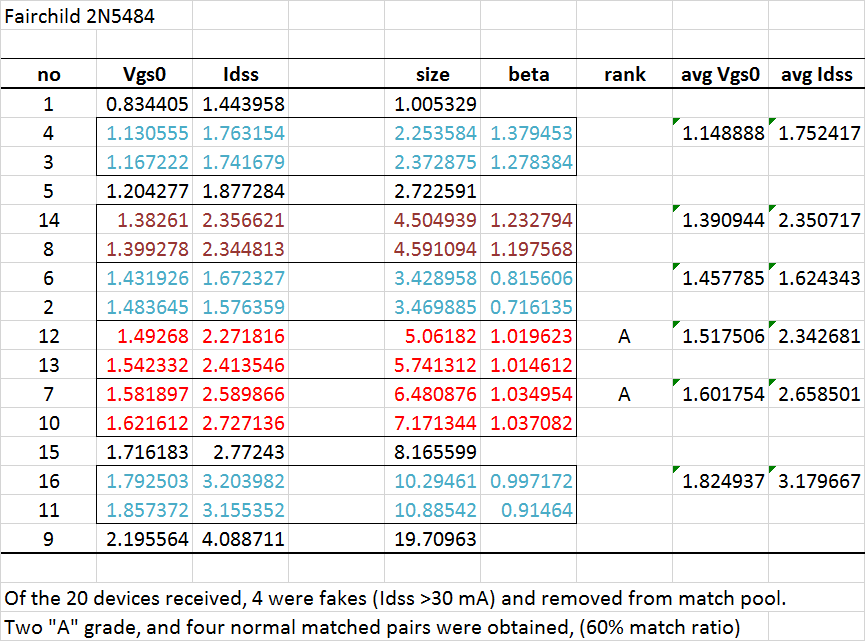Click the "size" column header cell
The height and width of the screenshot is (641, 865).
432,74
